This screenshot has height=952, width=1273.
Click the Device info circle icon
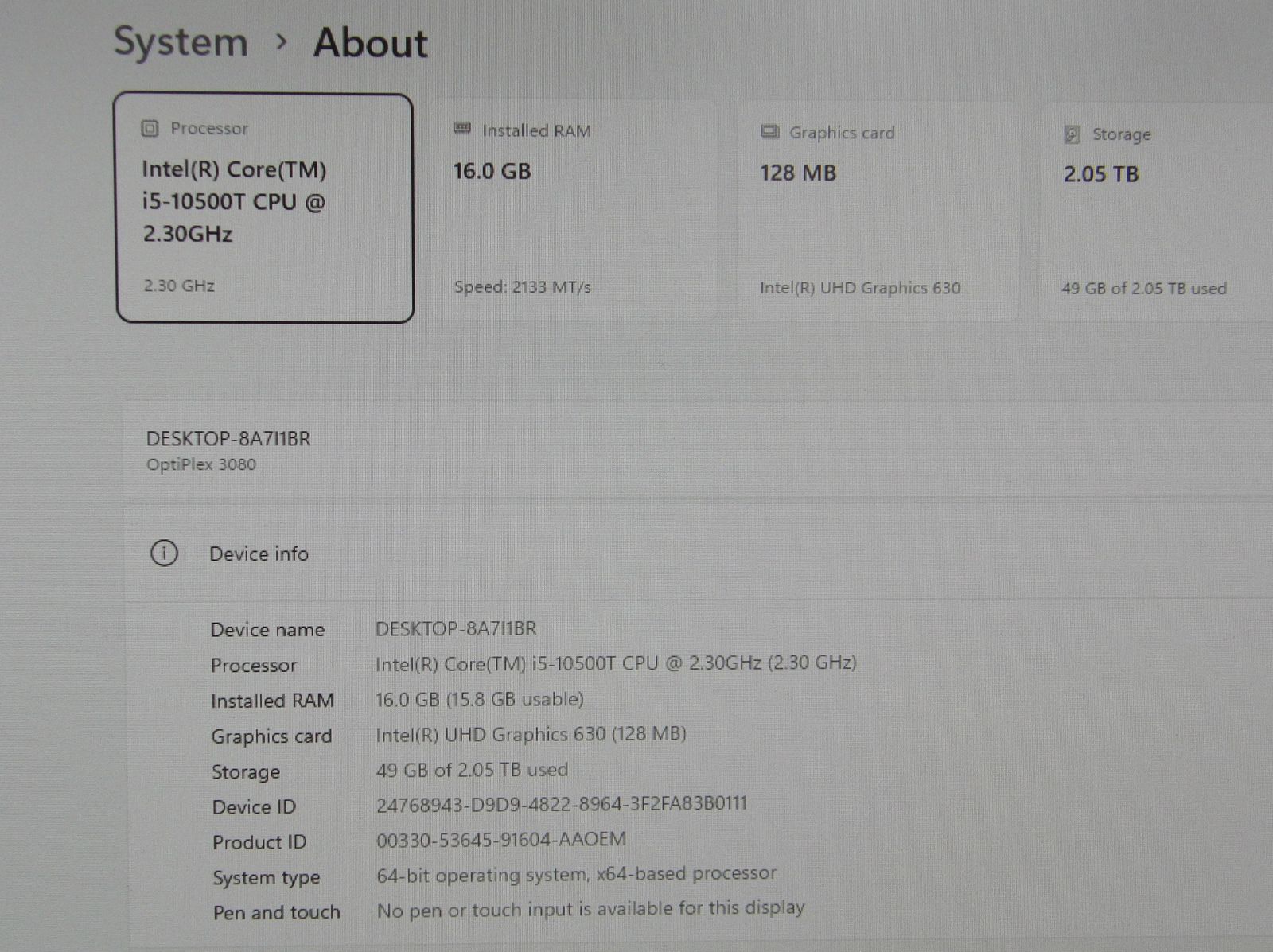pos(165,554)
